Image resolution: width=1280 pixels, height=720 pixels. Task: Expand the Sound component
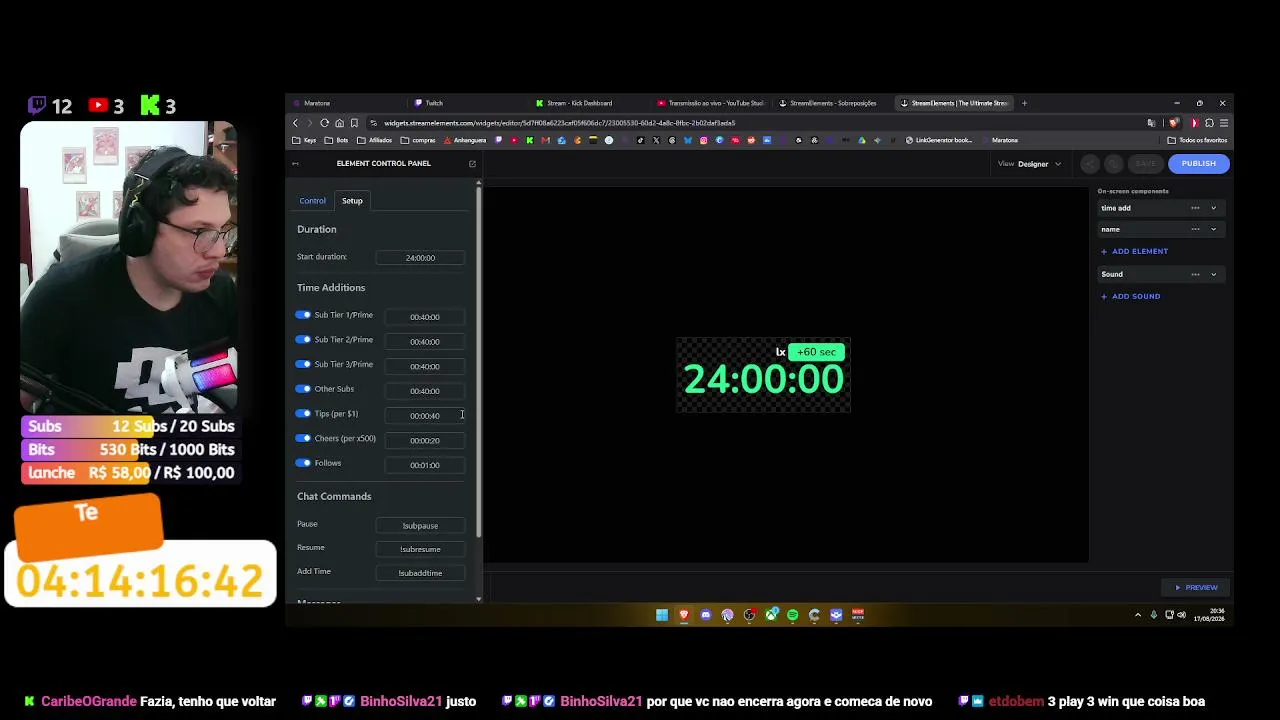pos(1214,274)
